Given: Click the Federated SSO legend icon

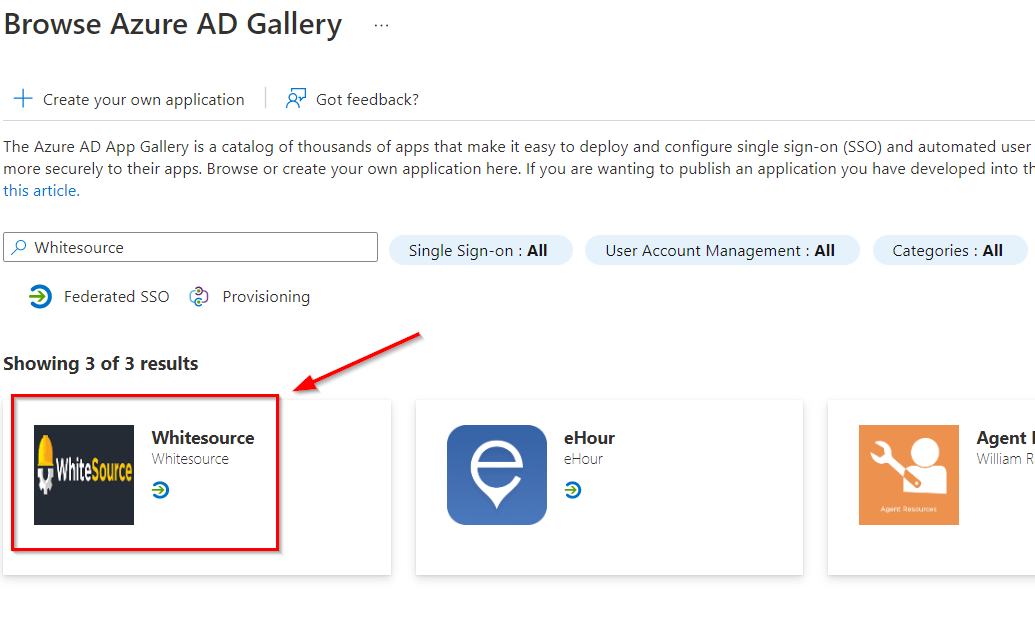Looking at the screenshot, I should click(x=40, y=297).
